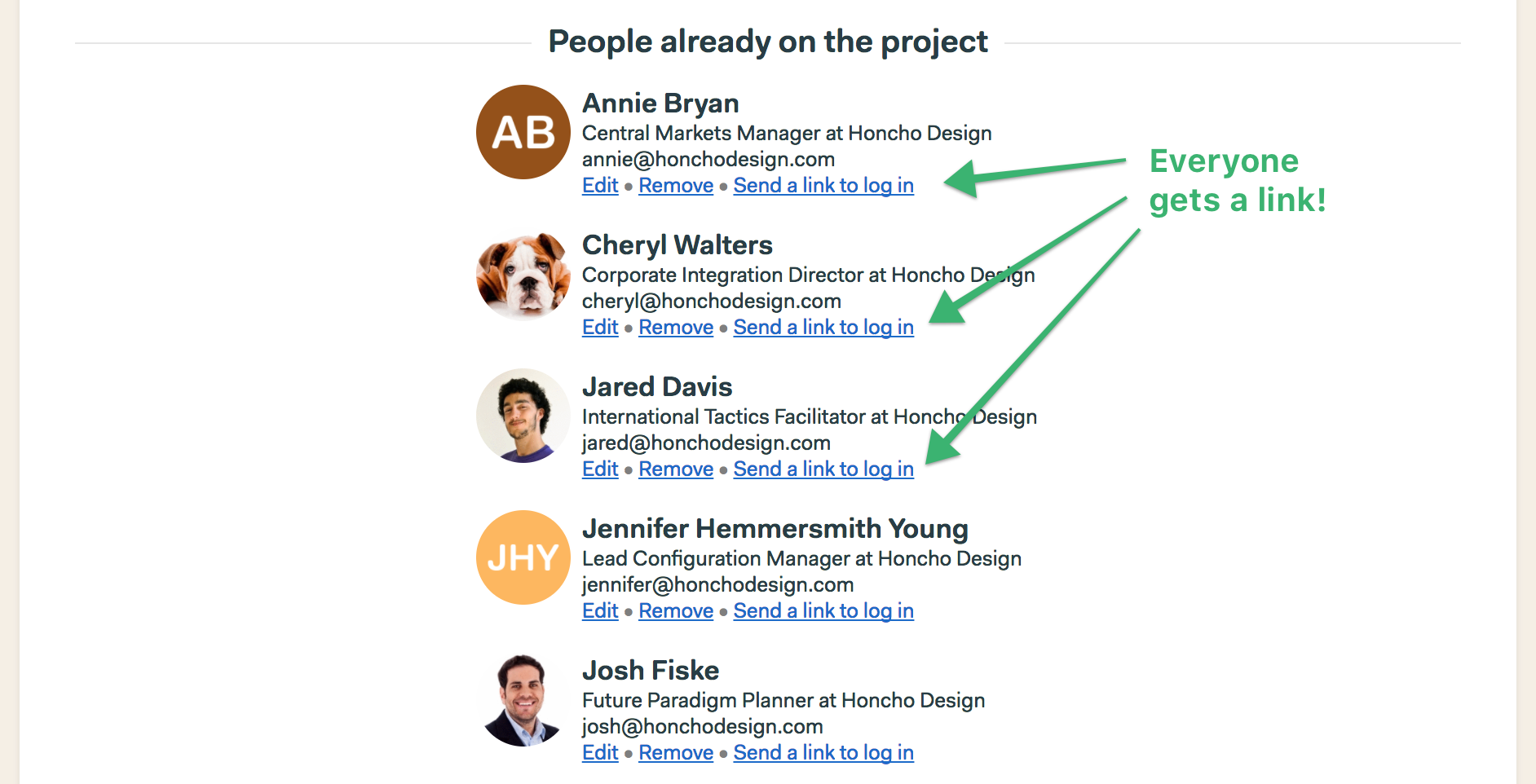Click Jared Davis' profile photo

[523, 416]
